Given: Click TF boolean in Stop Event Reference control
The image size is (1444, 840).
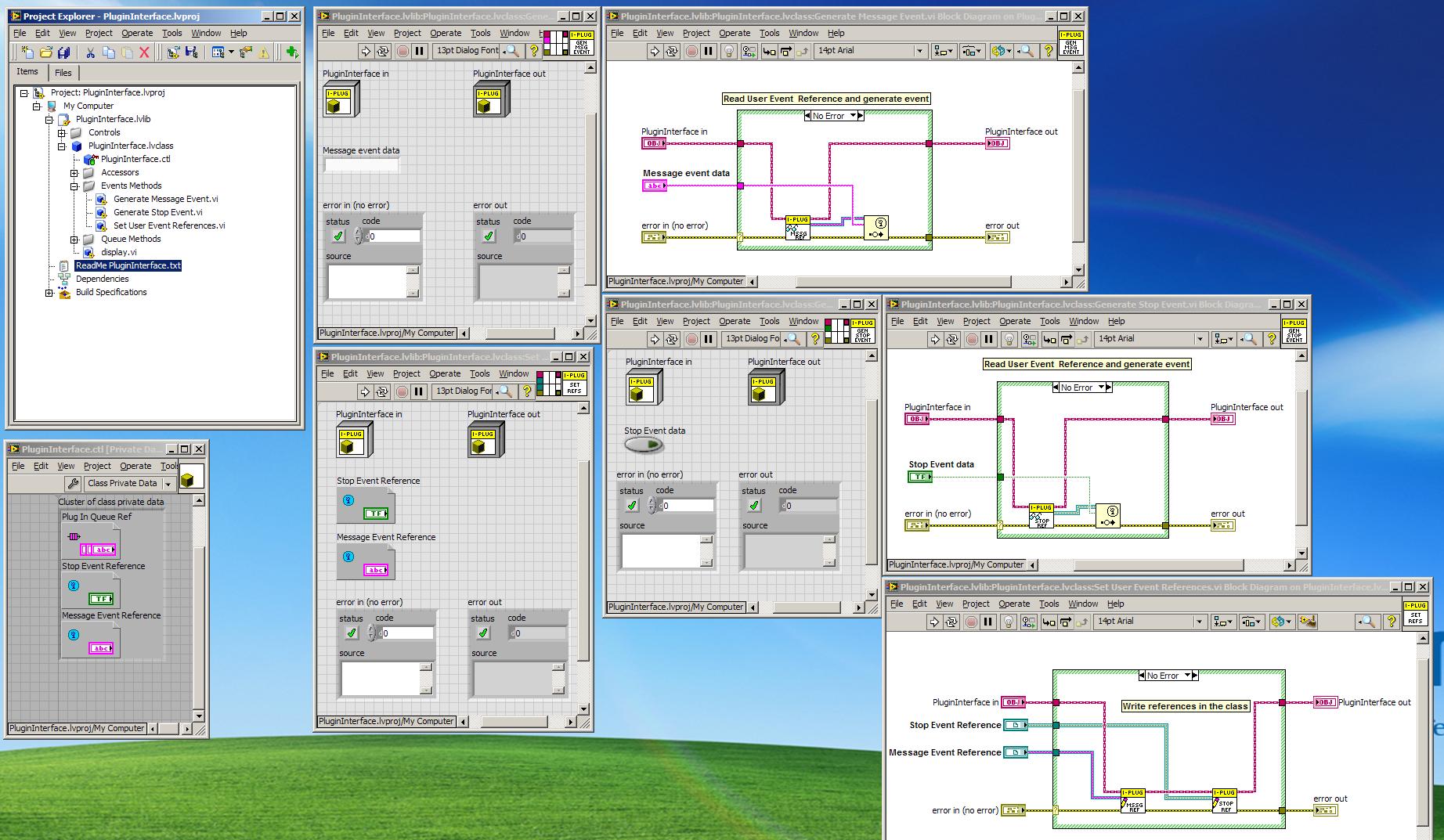Looking at the screenshot, I should [x=376, y=514].
